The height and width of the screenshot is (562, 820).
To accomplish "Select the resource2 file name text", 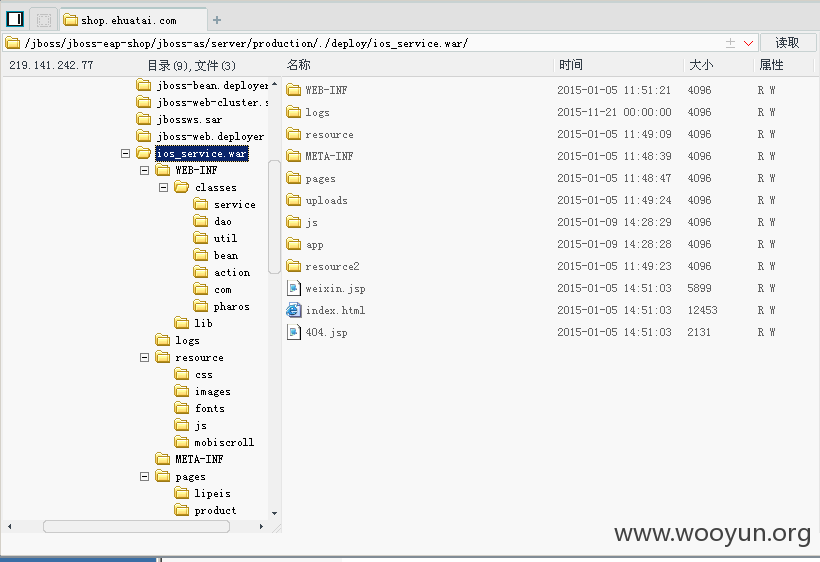I will [333, 266].
